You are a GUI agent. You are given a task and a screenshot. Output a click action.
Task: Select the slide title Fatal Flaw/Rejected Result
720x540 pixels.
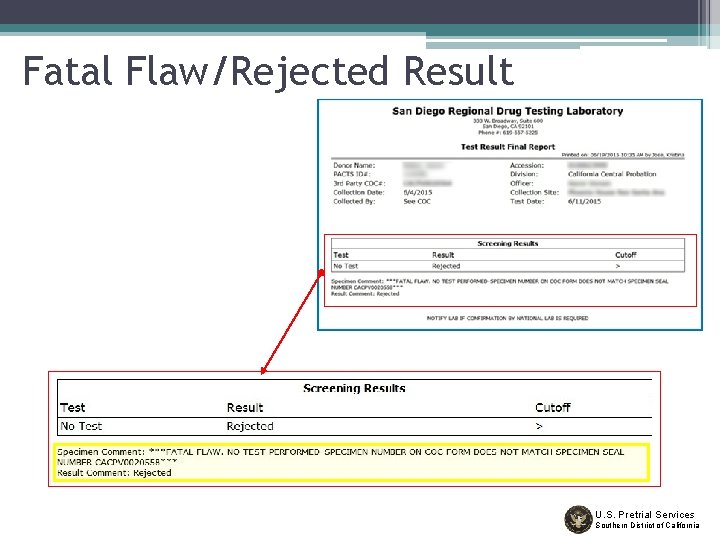268,71
